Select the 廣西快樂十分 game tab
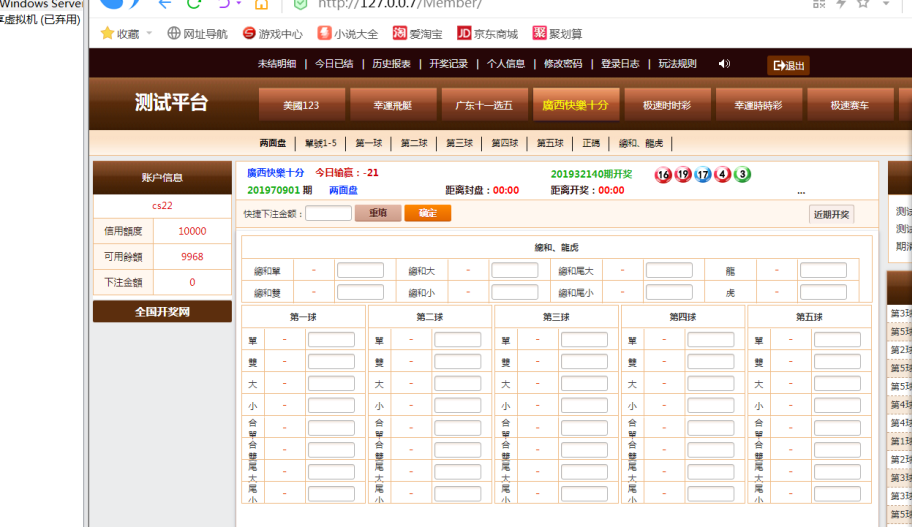 575,105
